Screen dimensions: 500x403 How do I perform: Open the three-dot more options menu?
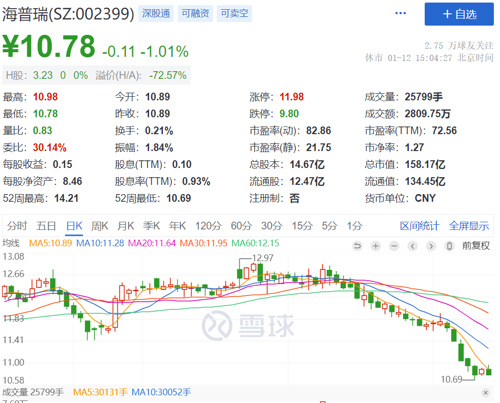(x=400, y=13)
